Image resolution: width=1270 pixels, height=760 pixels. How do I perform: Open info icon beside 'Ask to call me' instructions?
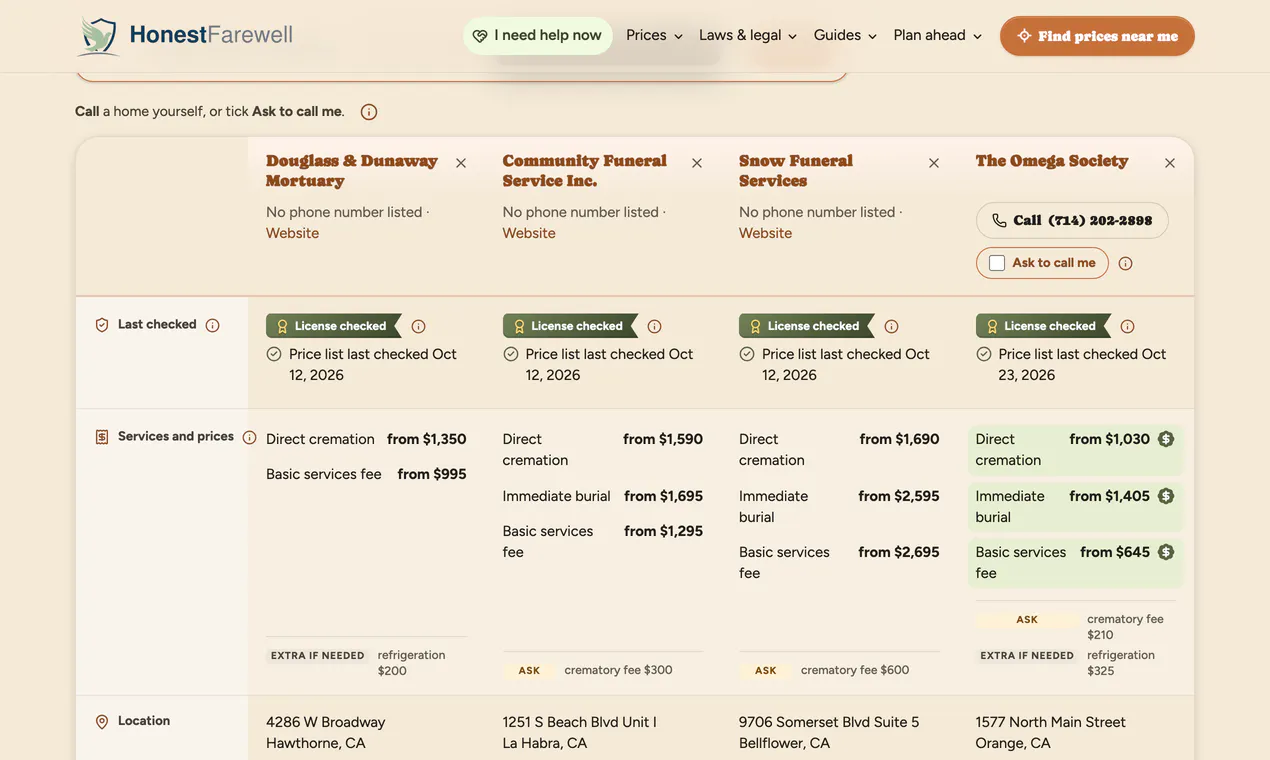[x=369, y=112]
